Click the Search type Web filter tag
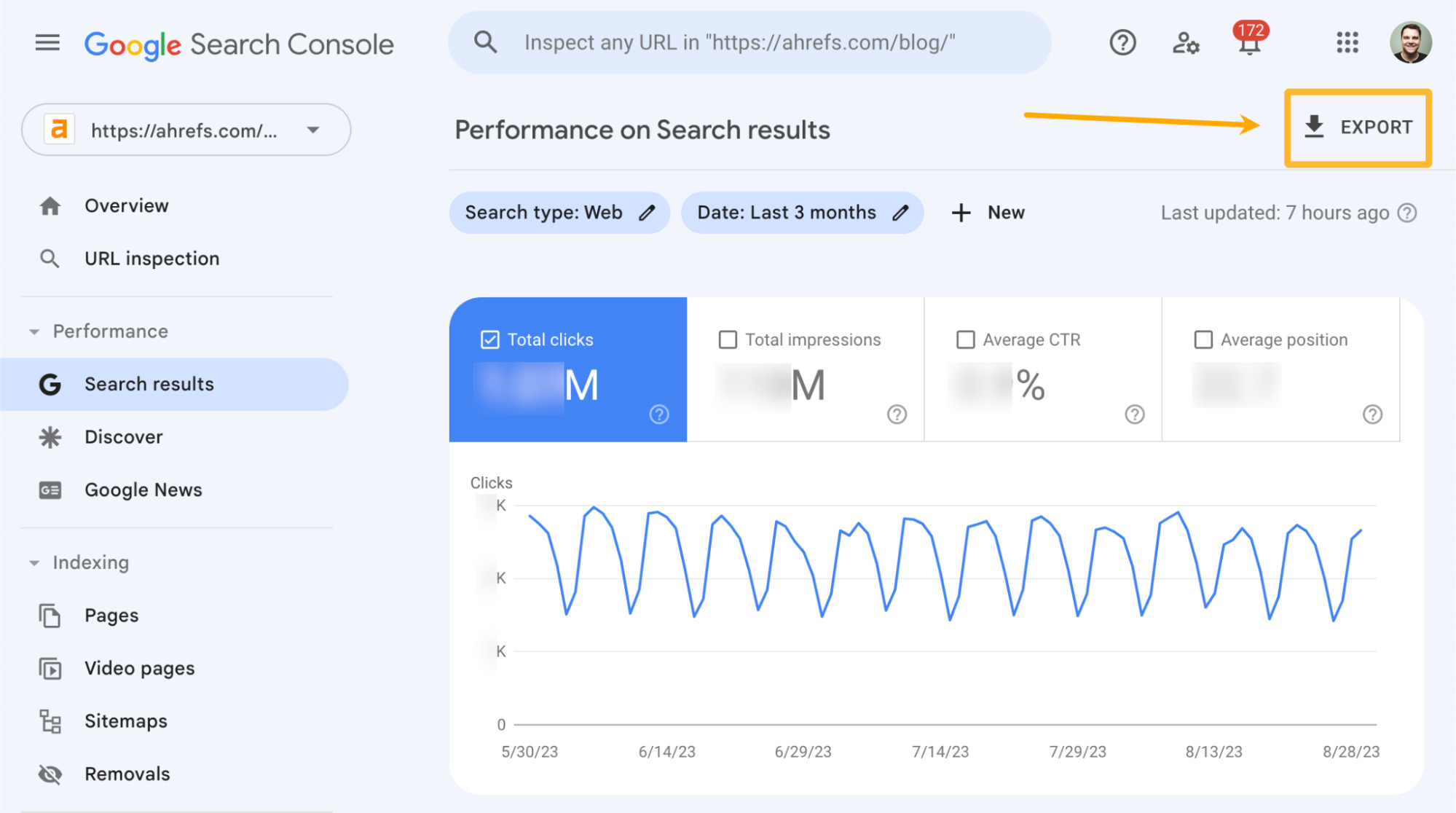 click(x=557, y=211)
